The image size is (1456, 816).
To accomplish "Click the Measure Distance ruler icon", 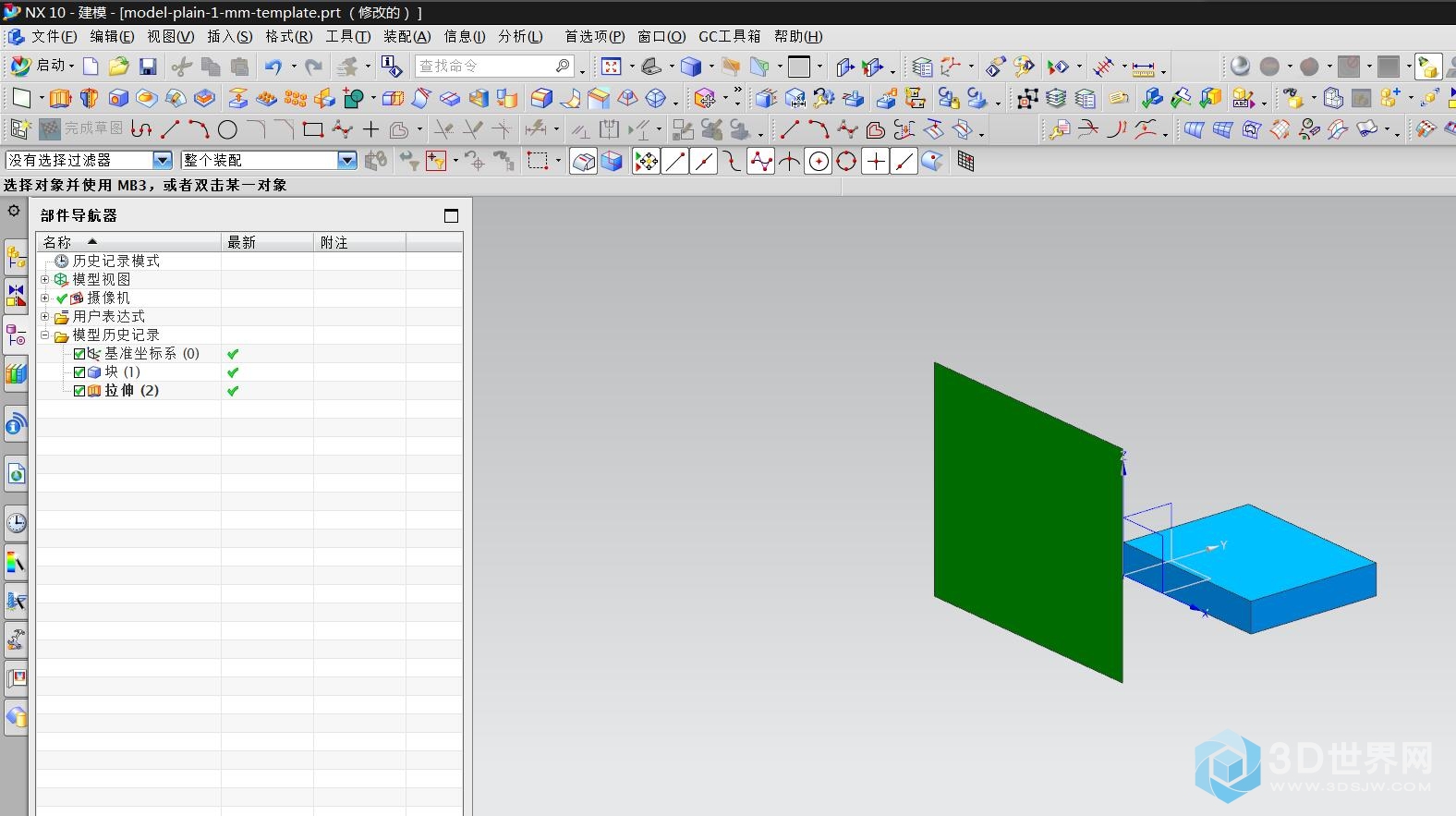I will click(x=1143, y=67).
